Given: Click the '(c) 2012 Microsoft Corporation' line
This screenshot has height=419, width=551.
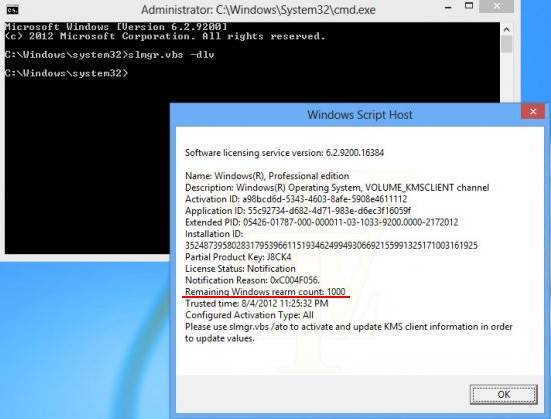Looking at the screenshot, I should [165, 36].
